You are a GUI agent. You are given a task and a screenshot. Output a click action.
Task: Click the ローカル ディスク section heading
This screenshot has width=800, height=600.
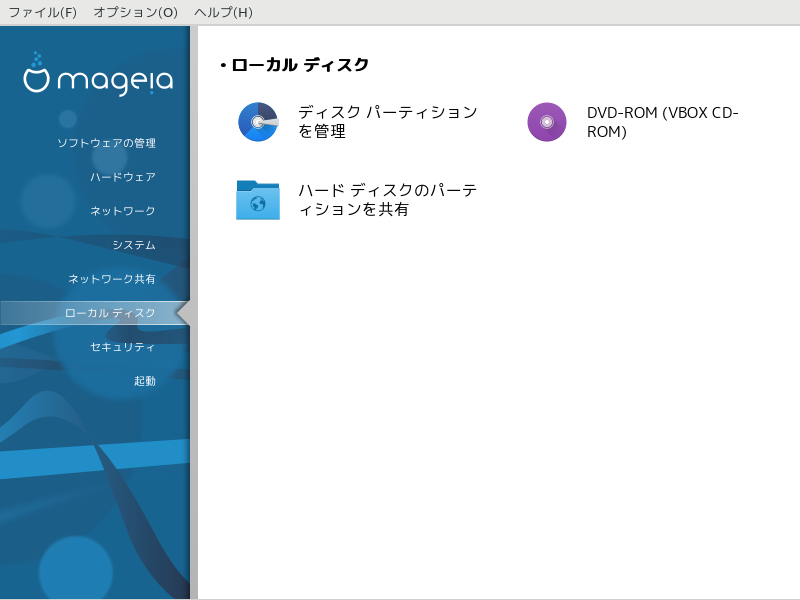(x=299, y=65)
